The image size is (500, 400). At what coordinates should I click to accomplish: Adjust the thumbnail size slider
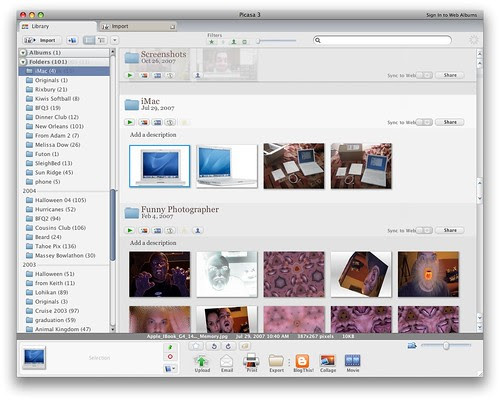coord(446,346)
